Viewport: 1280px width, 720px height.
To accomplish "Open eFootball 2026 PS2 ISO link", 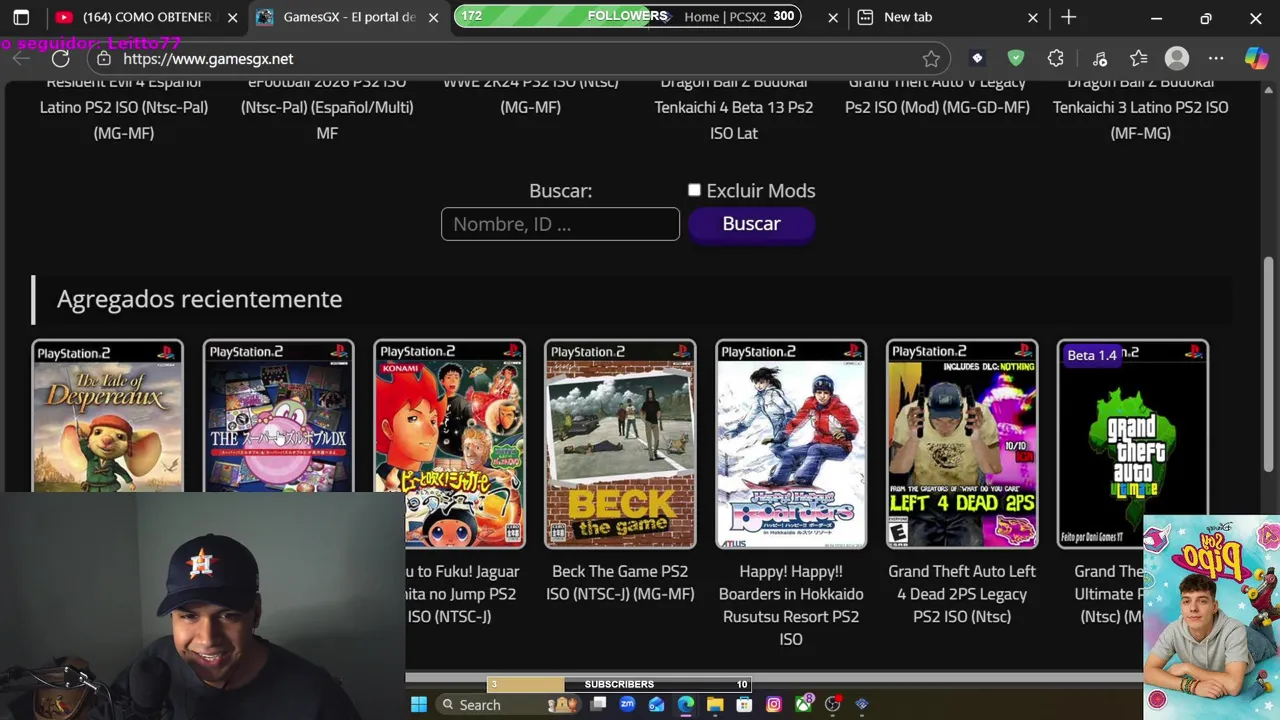I will (x=327, y=107).
